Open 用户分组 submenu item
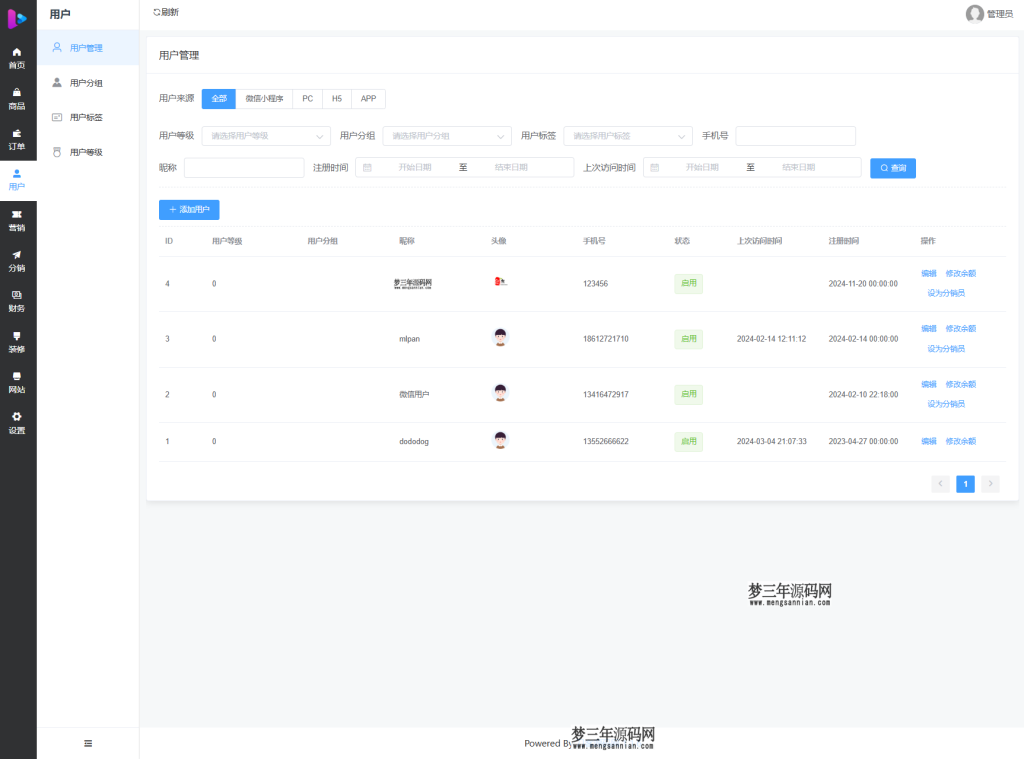Screen dimensions: 1024x759 pos(86,83)
